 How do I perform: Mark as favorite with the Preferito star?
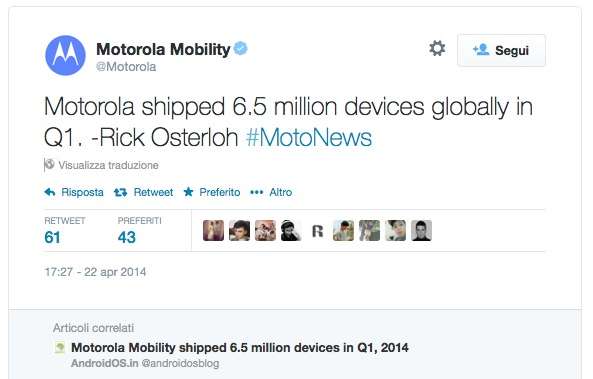point(188,192)
